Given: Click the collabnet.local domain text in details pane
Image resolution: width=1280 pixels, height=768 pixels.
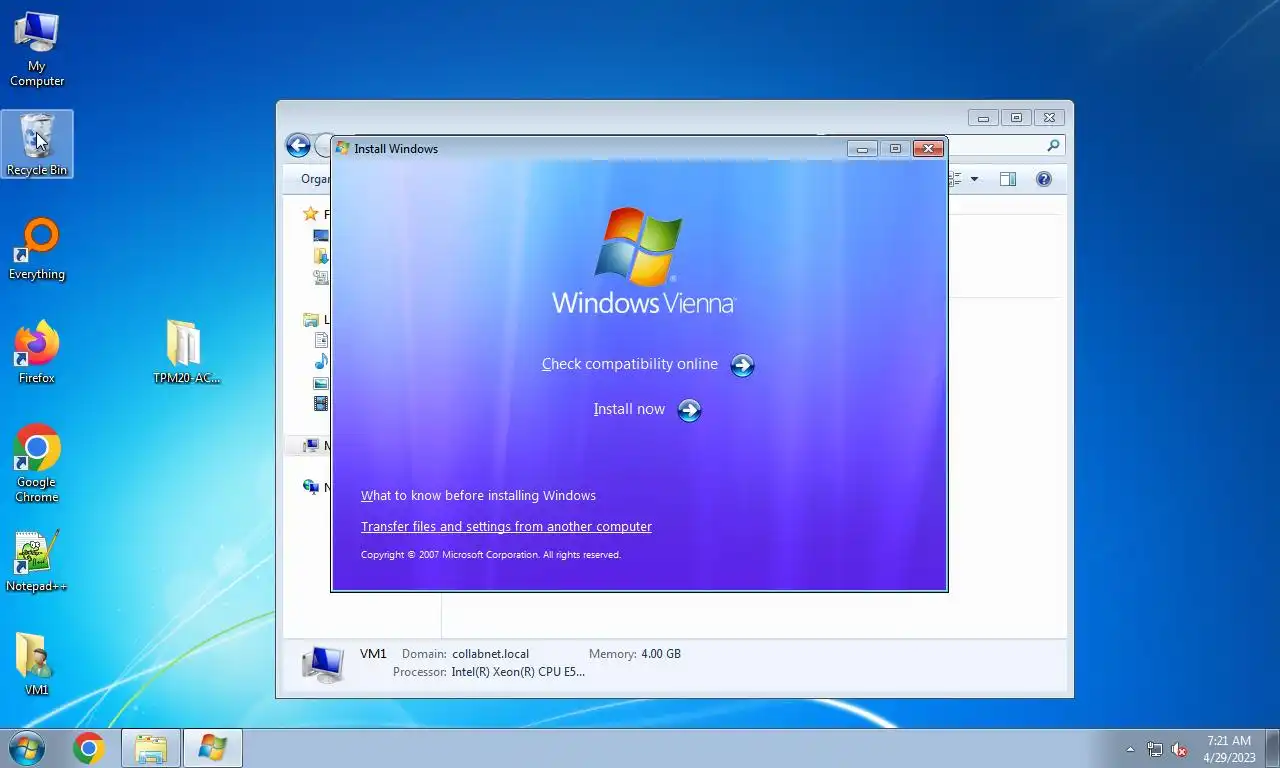Looking at the screenshot, I should click(x=490, y=654).
